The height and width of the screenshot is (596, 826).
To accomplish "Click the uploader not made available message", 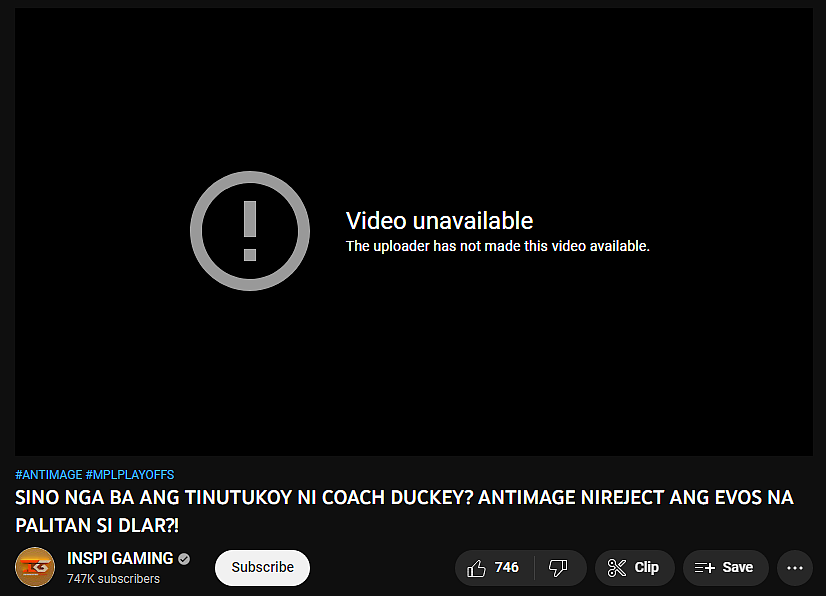I will pos(498,246).
